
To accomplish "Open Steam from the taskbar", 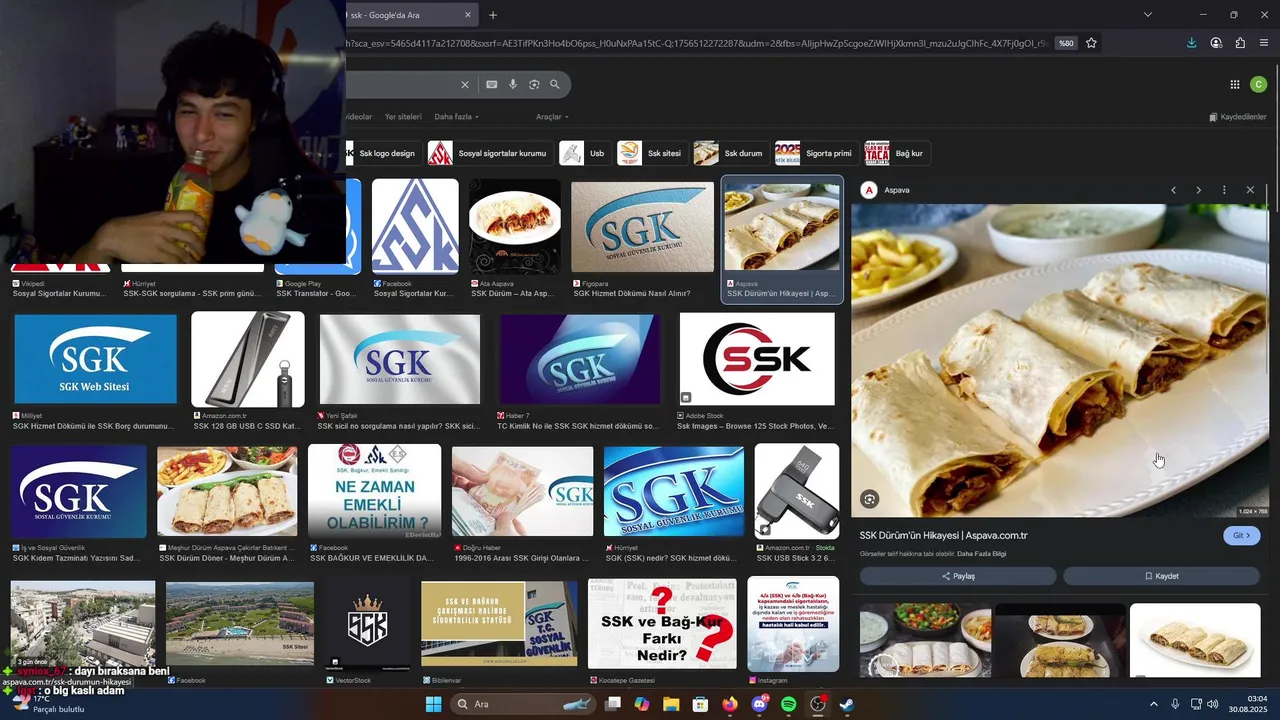I will click(846, 704).
